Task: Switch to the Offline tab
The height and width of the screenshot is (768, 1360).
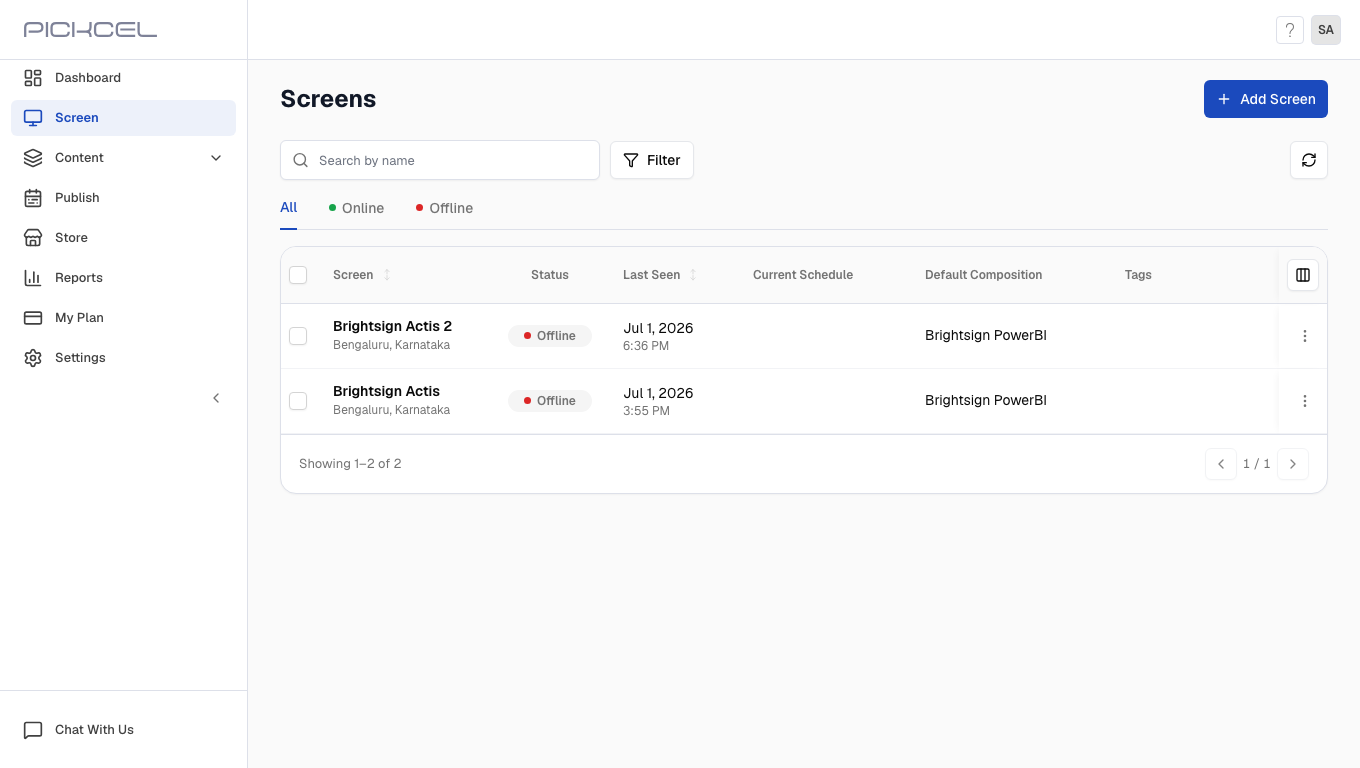Action: pos(444,208)
